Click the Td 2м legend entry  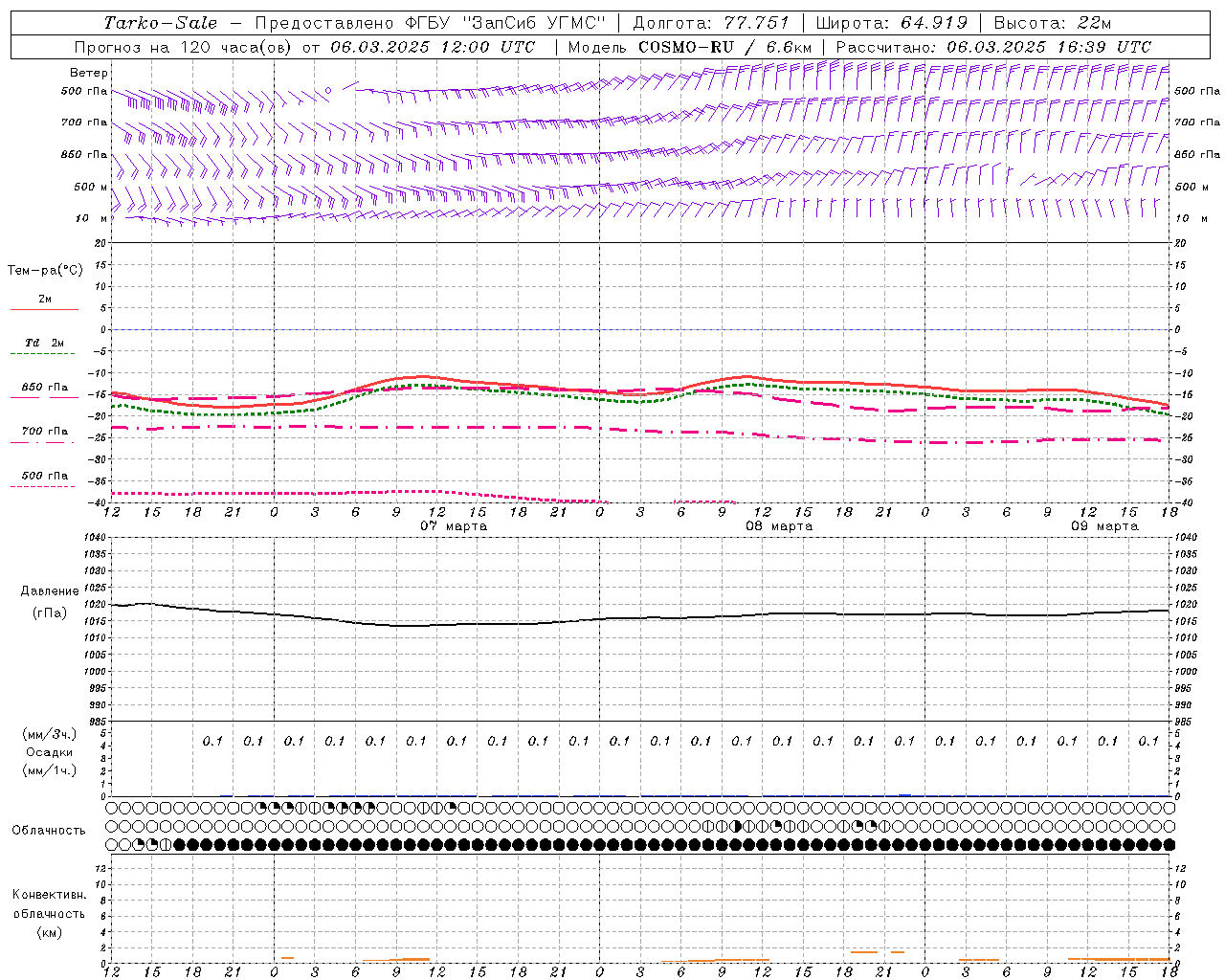pyautogui.click(x=44, y=343)
